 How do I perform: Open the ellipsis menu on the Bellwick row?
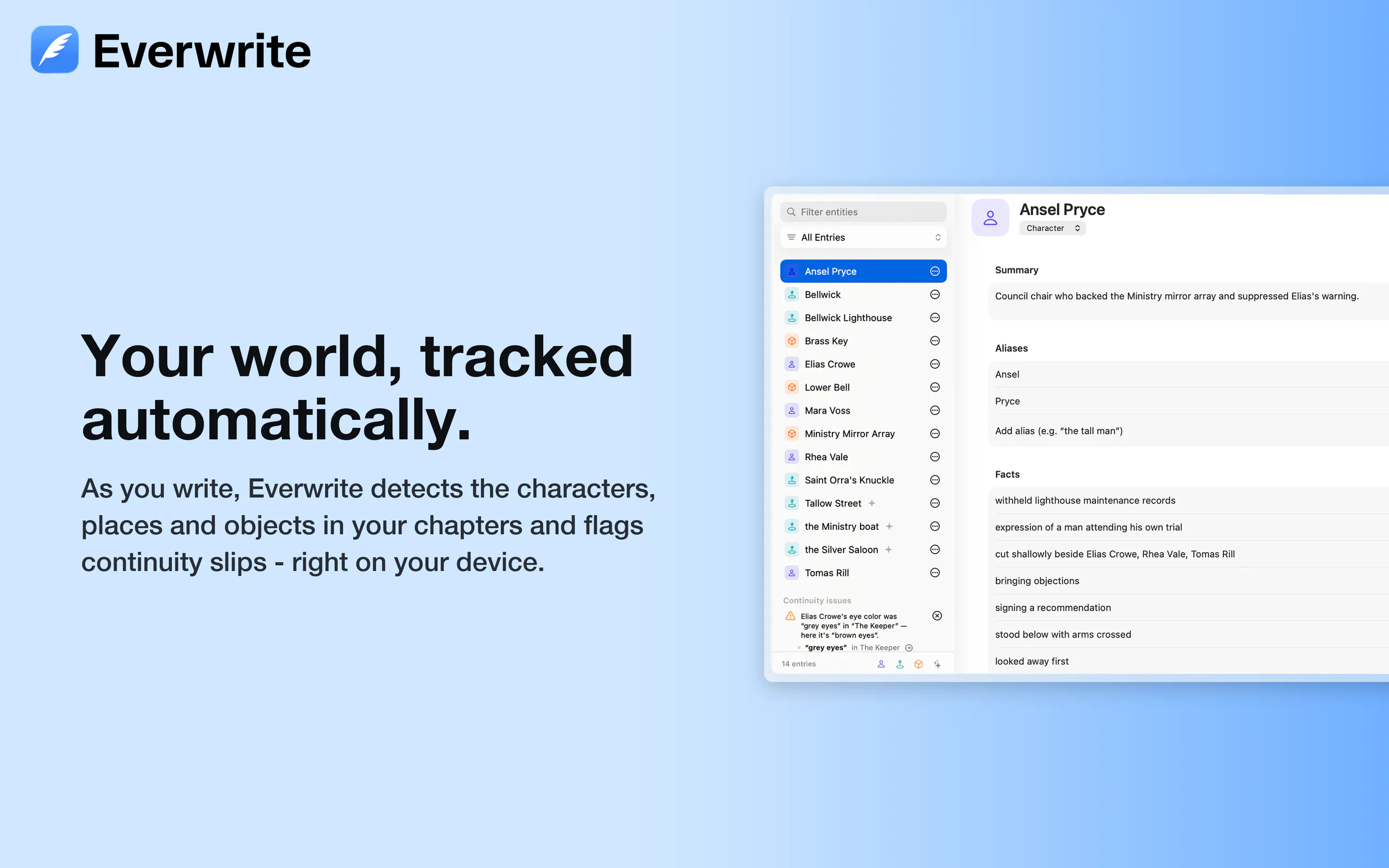(934, 295)
